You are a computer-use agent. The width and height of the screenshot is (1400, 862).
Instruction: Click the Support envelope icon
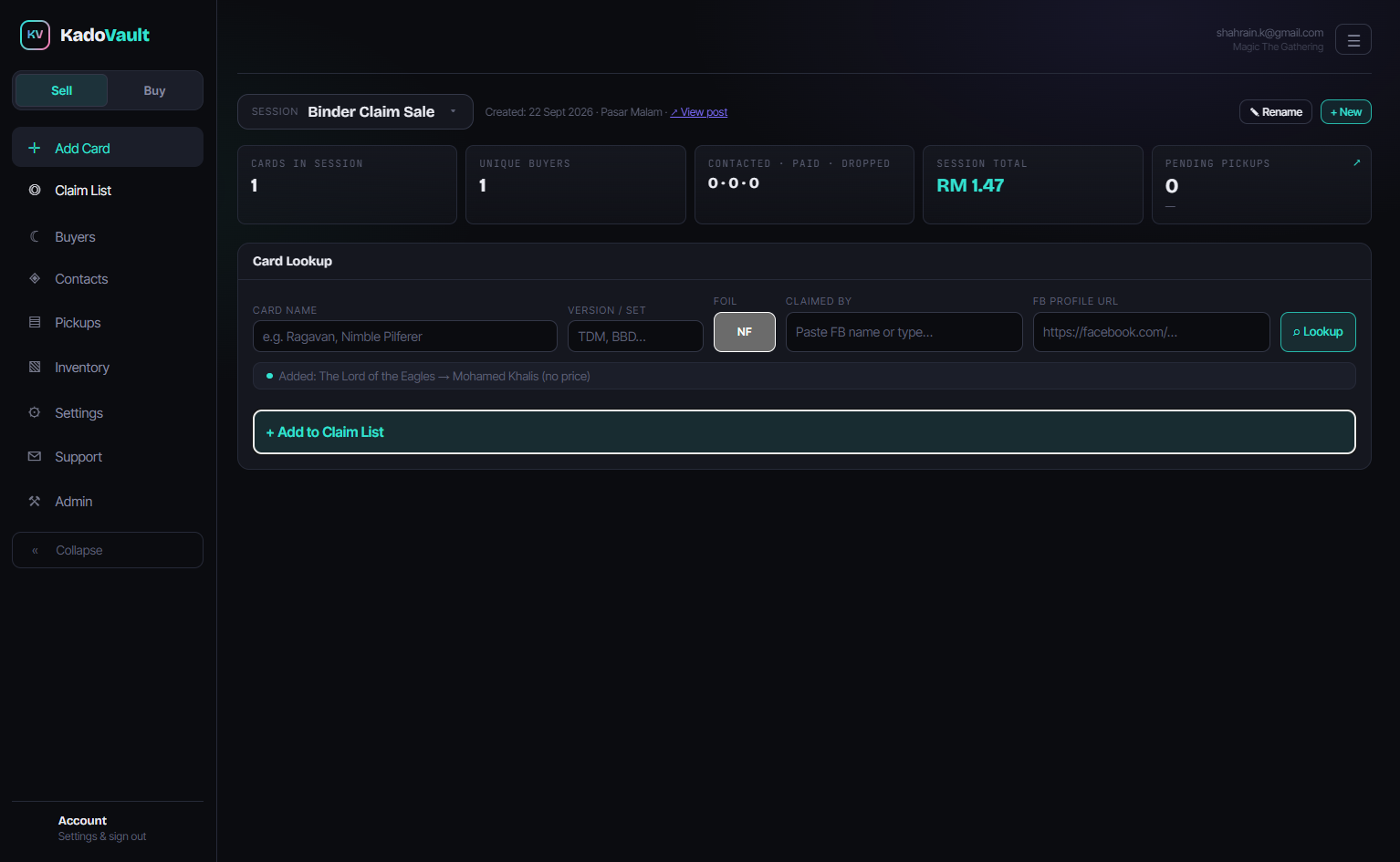pyautogui.click(x=35, y=456)
